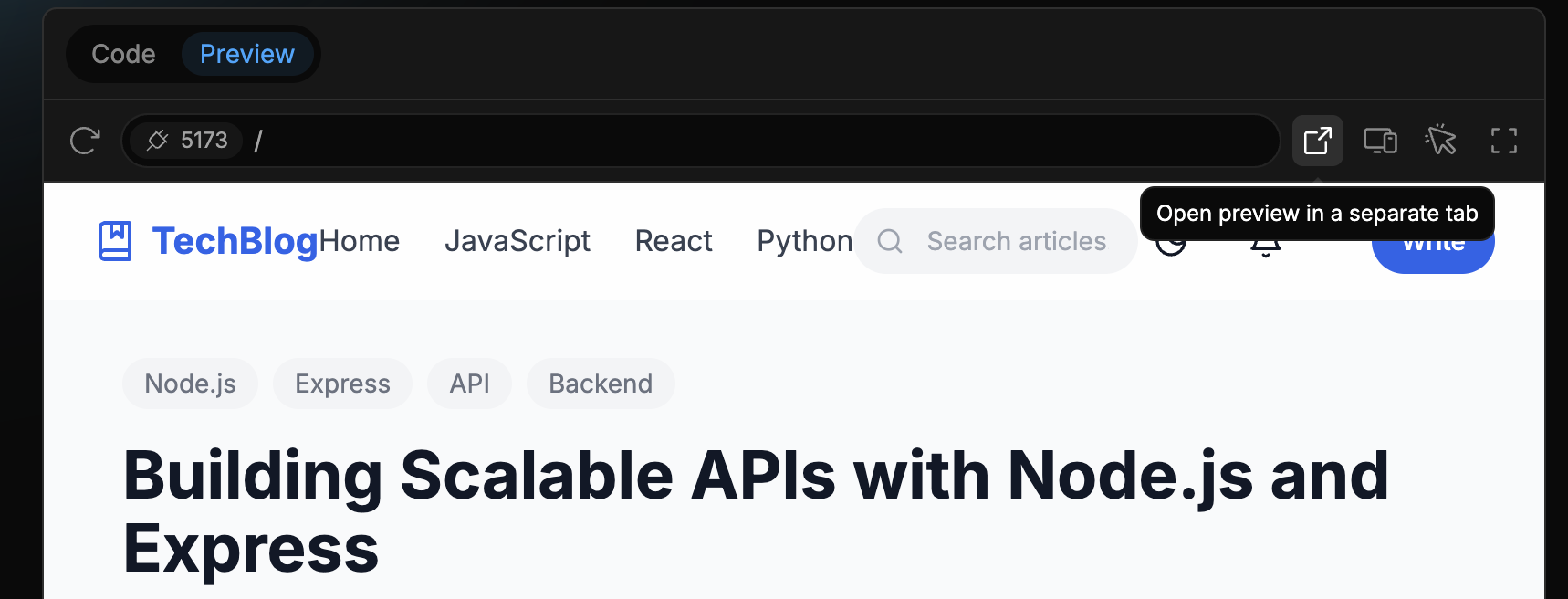Click the Backend tag
The image size is (1568, 599).
click(x=601, y=384)
